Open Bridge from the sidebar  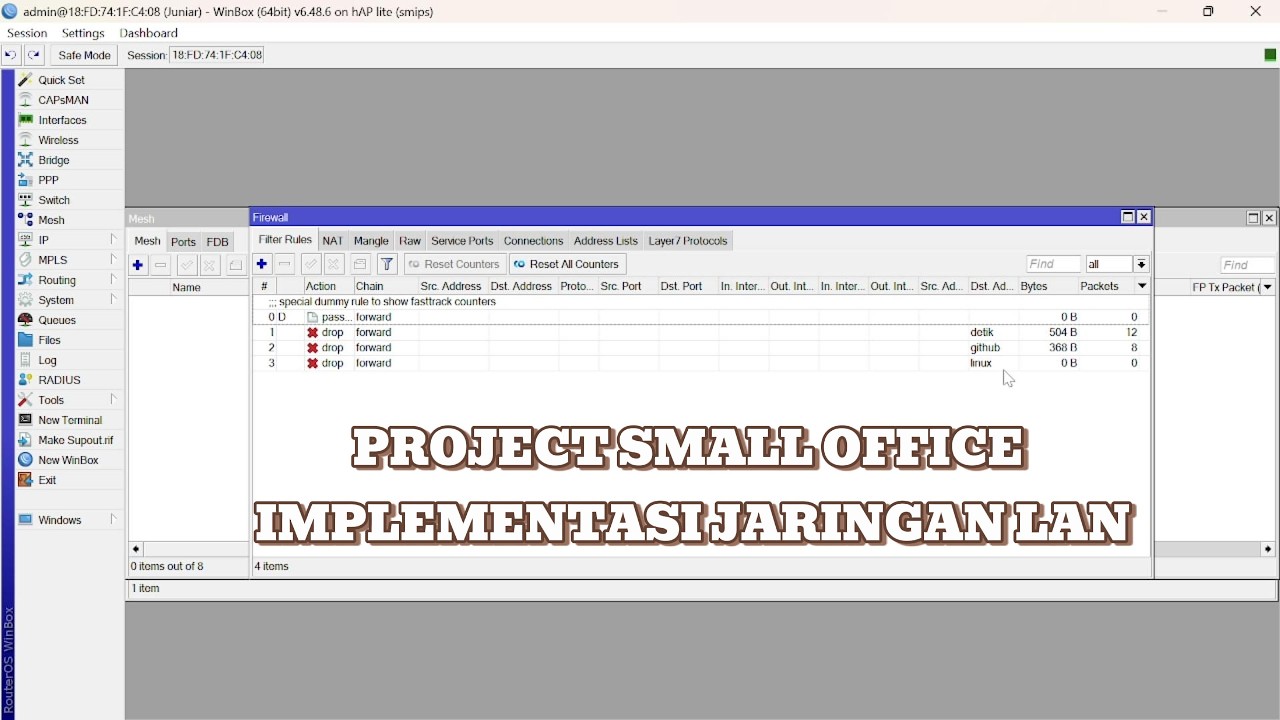pyautogui.click(x=54, y=160)
